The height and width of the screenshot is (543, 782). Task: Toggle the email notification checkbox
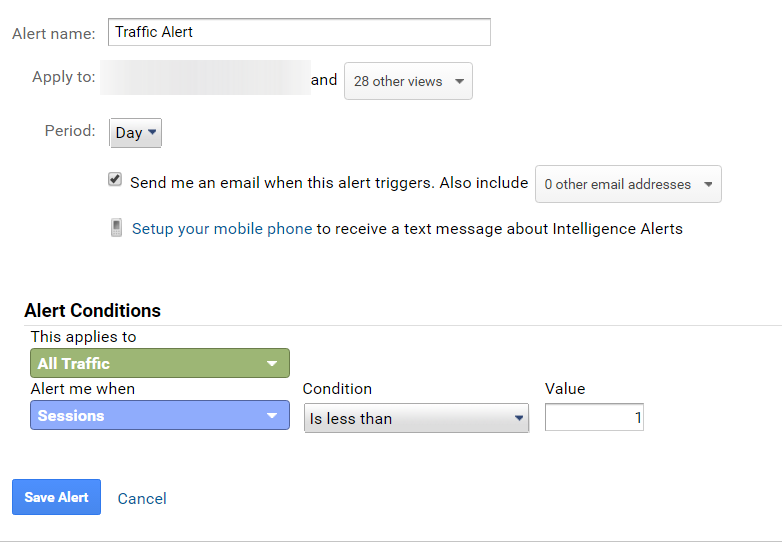click(115, 180)
